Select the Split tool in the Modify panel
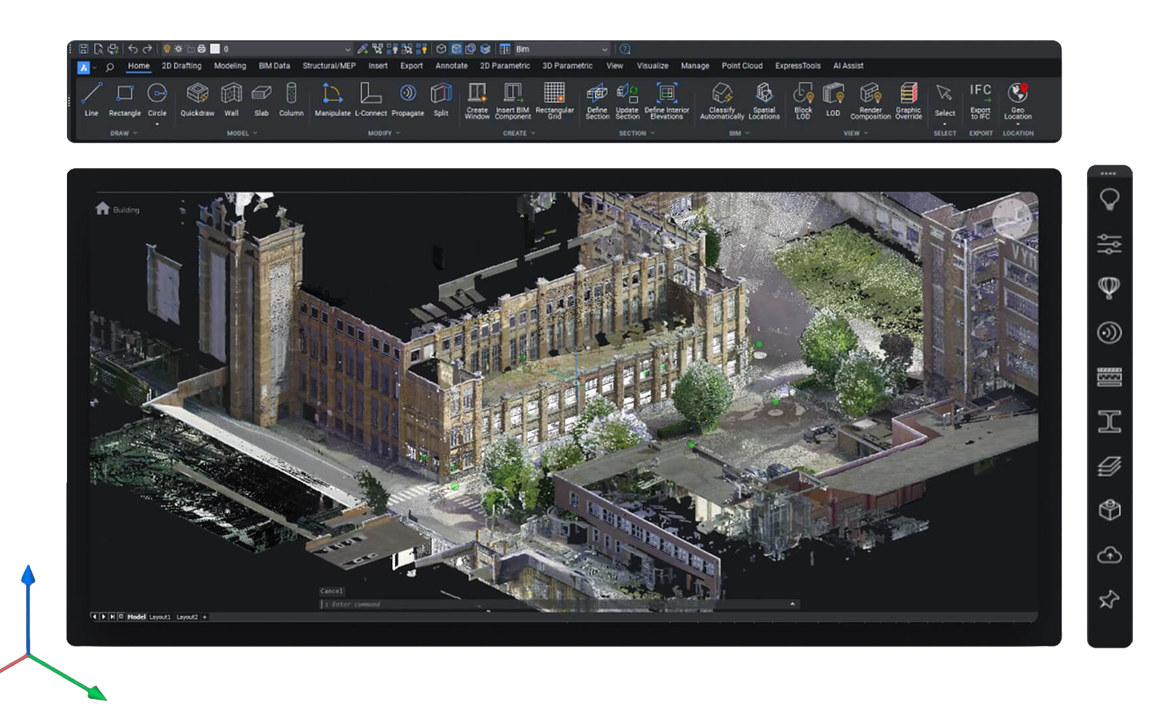This screenshot has width=1172, height=710. 441,97
